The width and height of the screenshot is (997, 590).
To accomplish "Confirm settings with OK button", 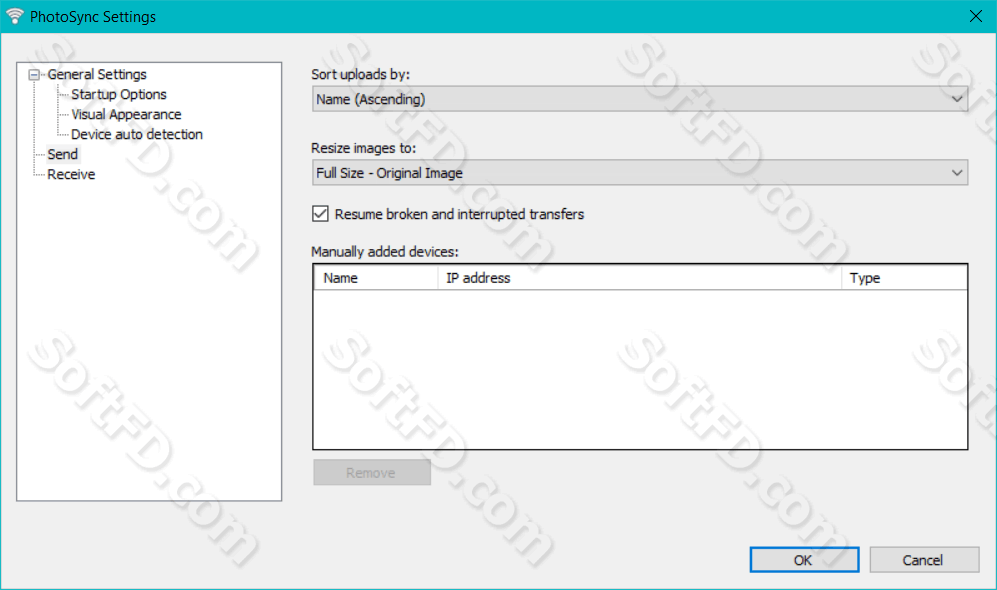I will 804,559.
